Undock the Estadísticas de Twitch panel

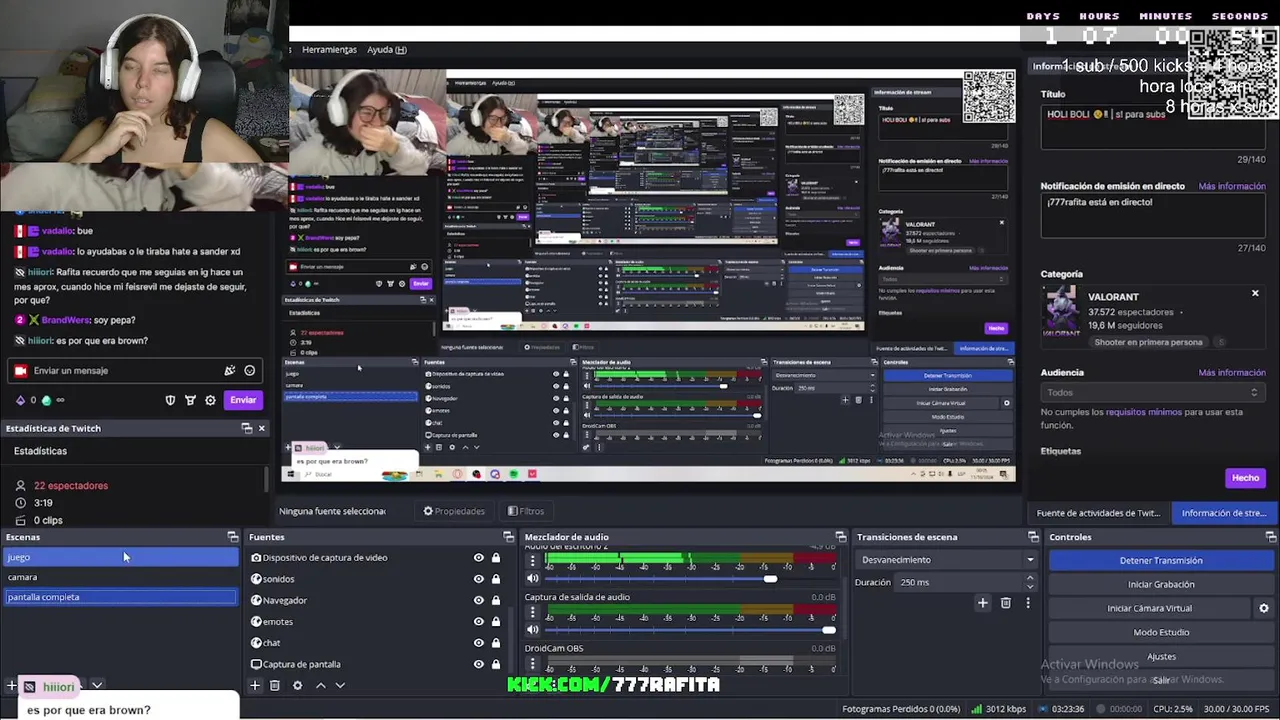point(247,428)
